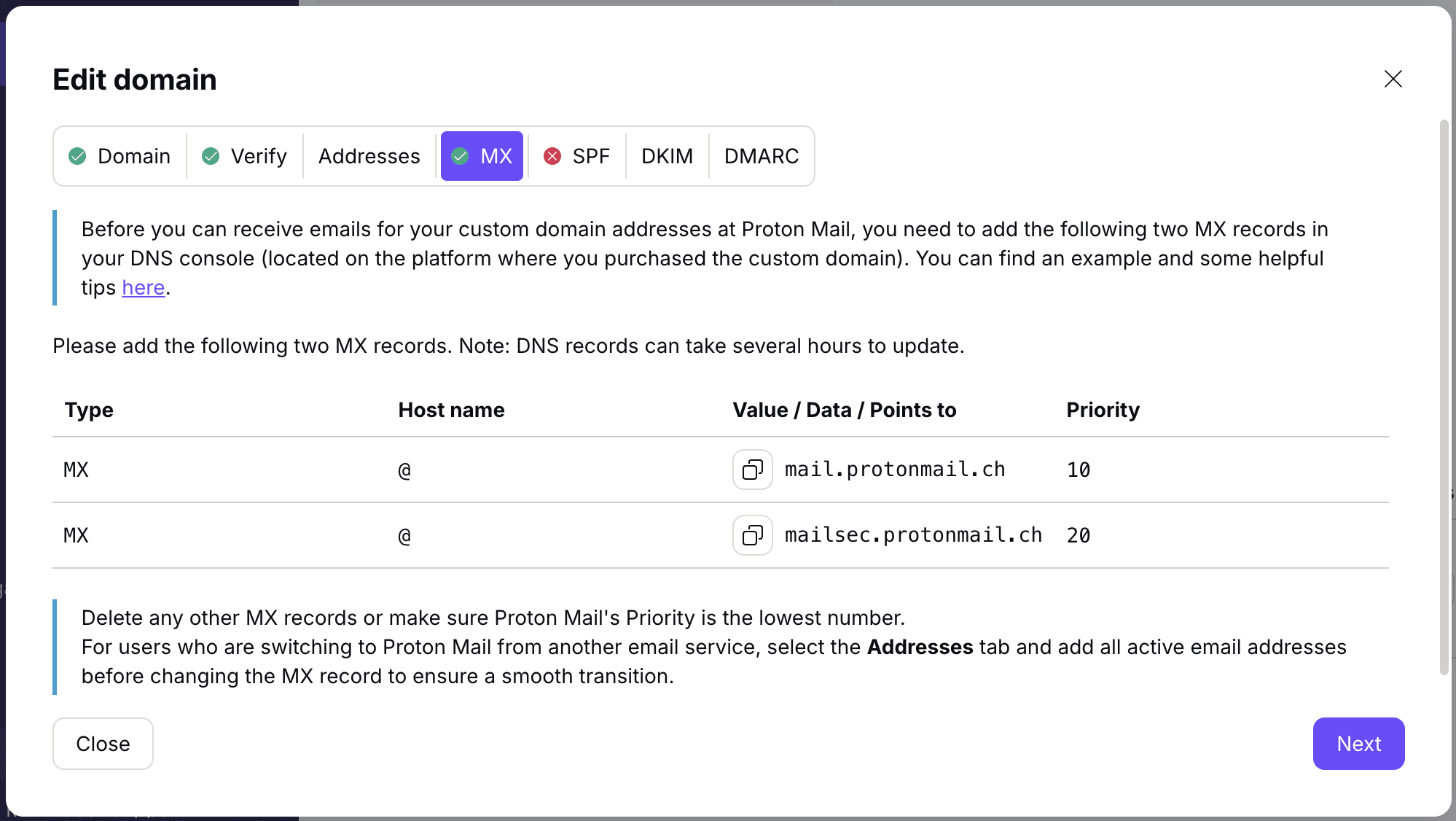The height and width of the screenshot is (821, 1456).
Task: Click the priority value 20 in the table
Action: click(x=1078, y=535)
